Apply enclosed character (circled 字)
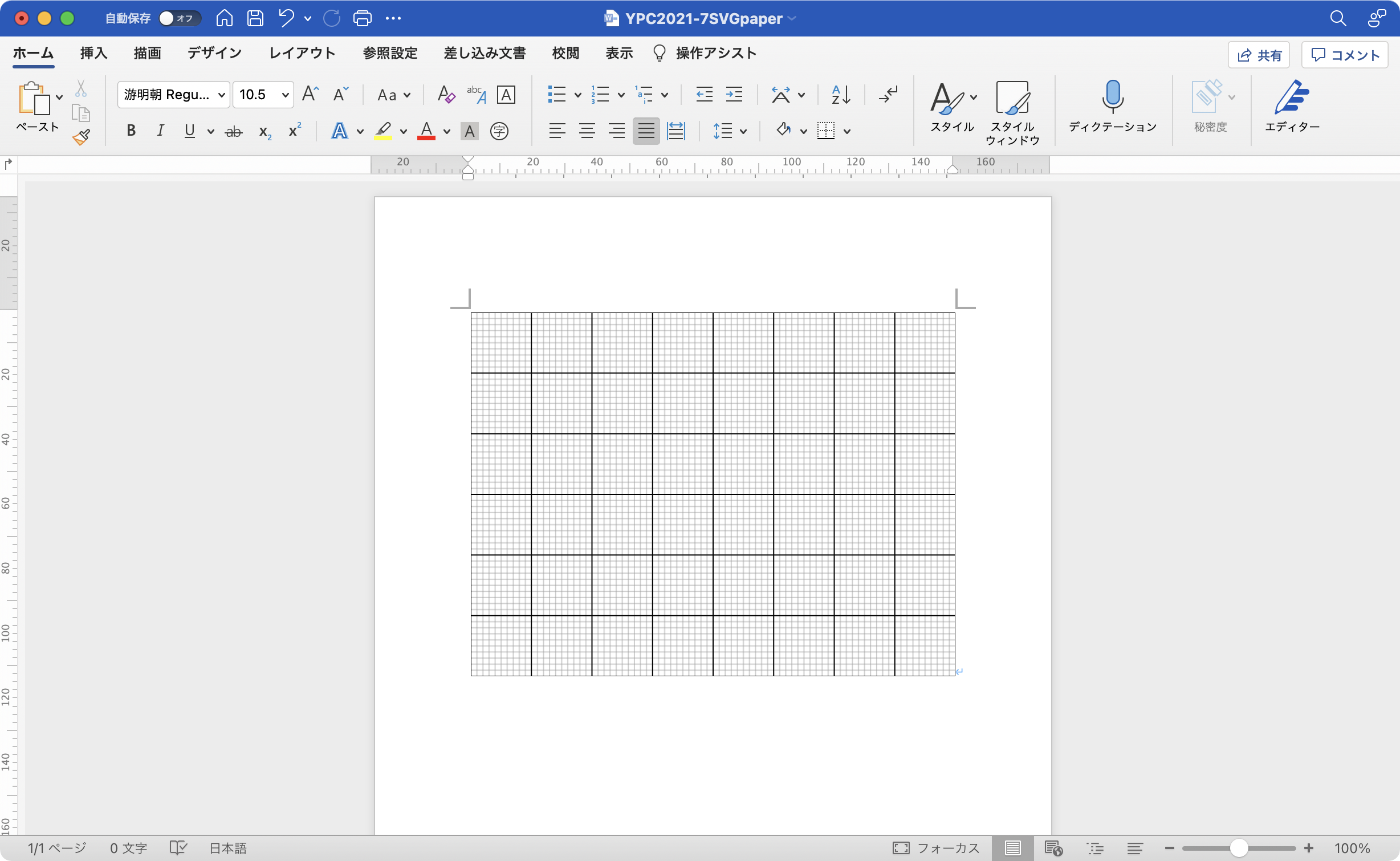Screen dimensions: 1400x861 (x=499, y=131)
